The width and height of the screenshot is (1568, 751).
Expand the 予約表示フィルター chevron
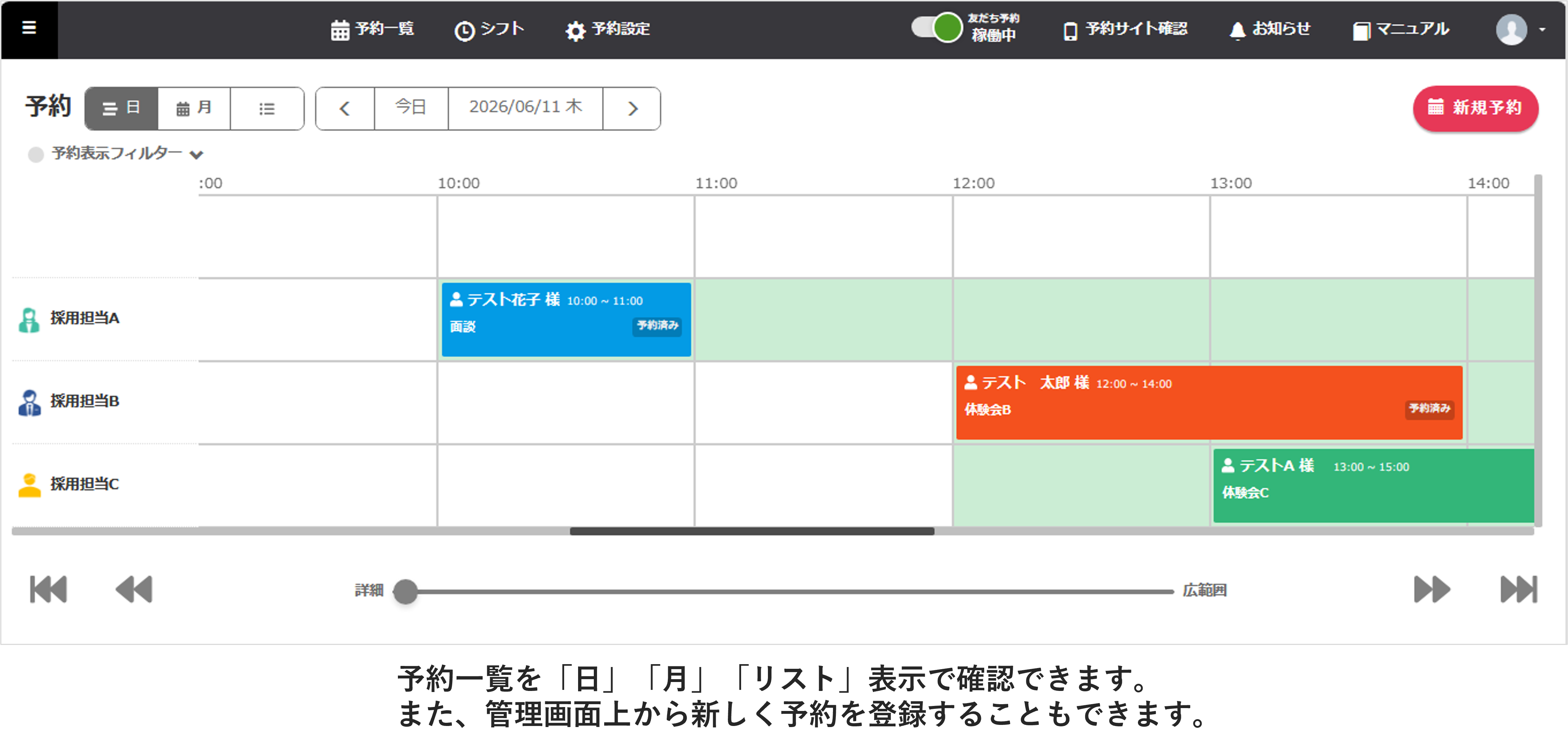(196, 154)
